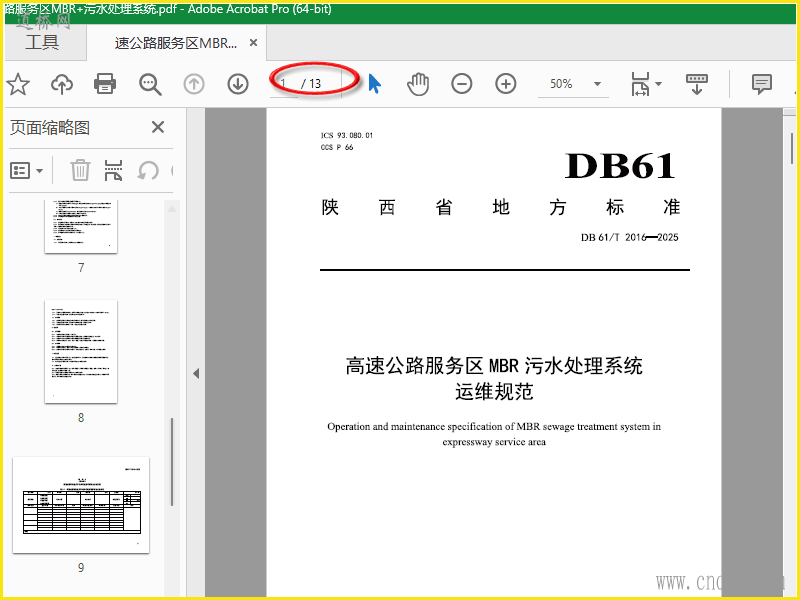Select page 7 thumbnail
Image resolution: width=800 pixels, height=600 pixels.
[x=81, y=227]
